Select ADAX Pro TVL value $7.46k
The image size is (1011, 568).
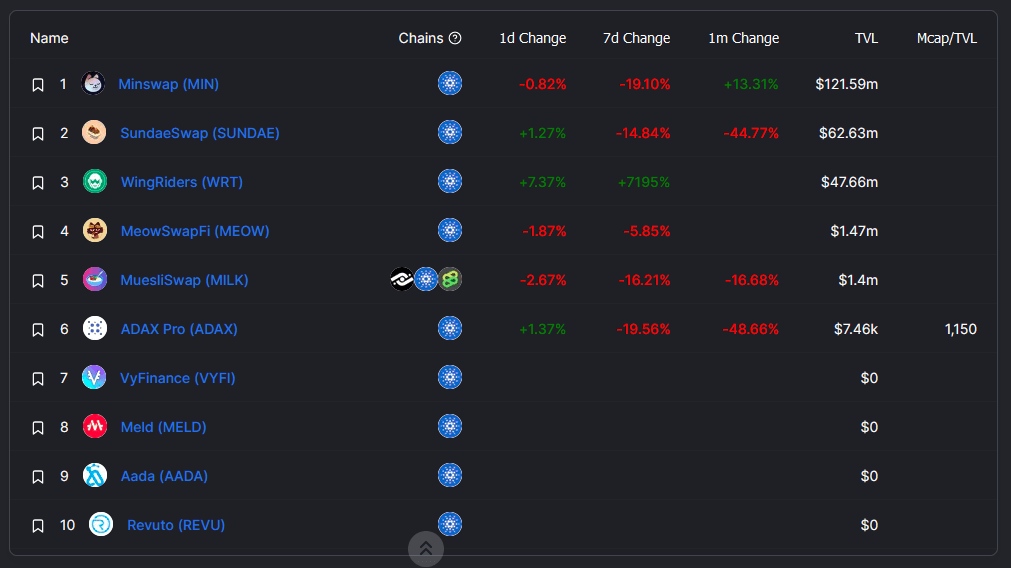856,329
